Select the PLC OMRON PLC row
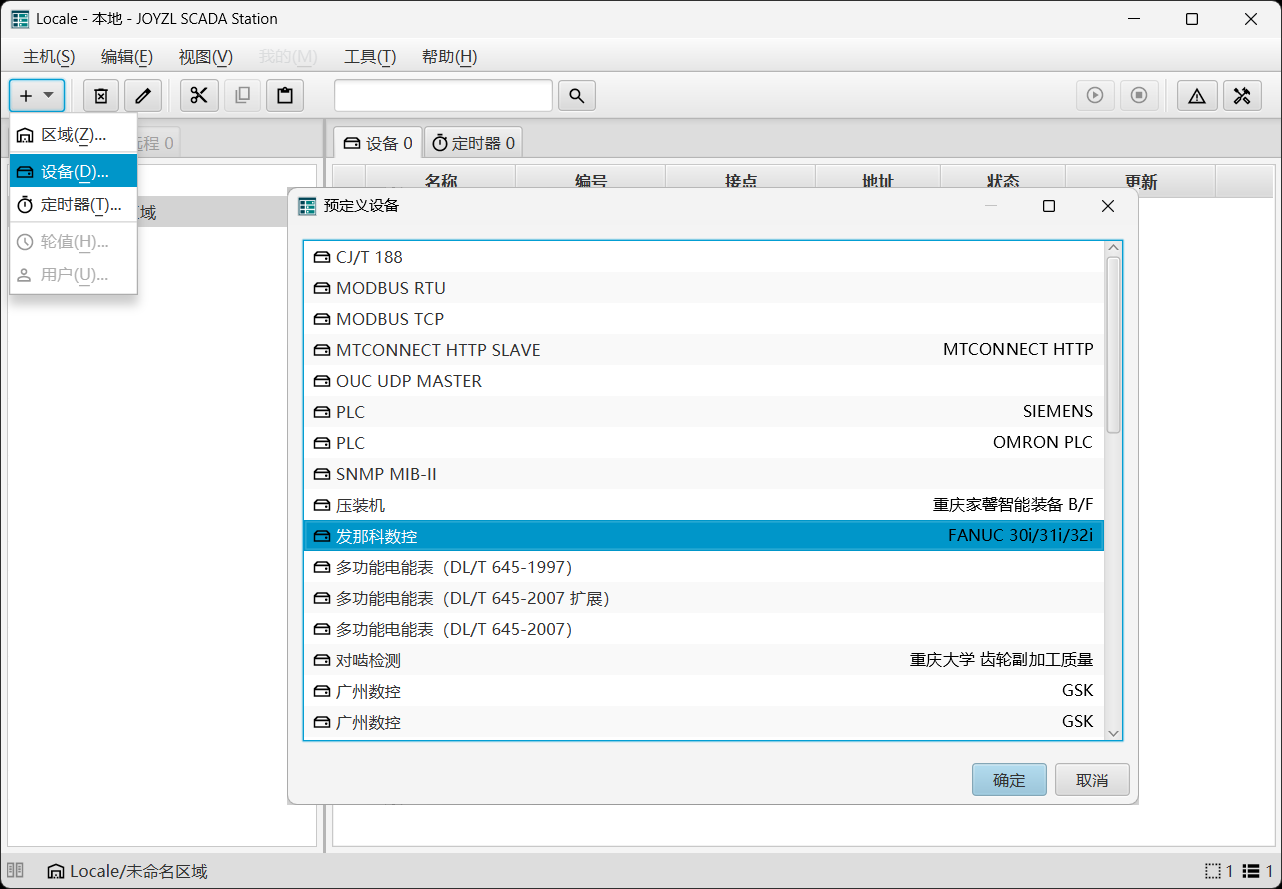This screenshot has width=1282, height=889. 703,443
